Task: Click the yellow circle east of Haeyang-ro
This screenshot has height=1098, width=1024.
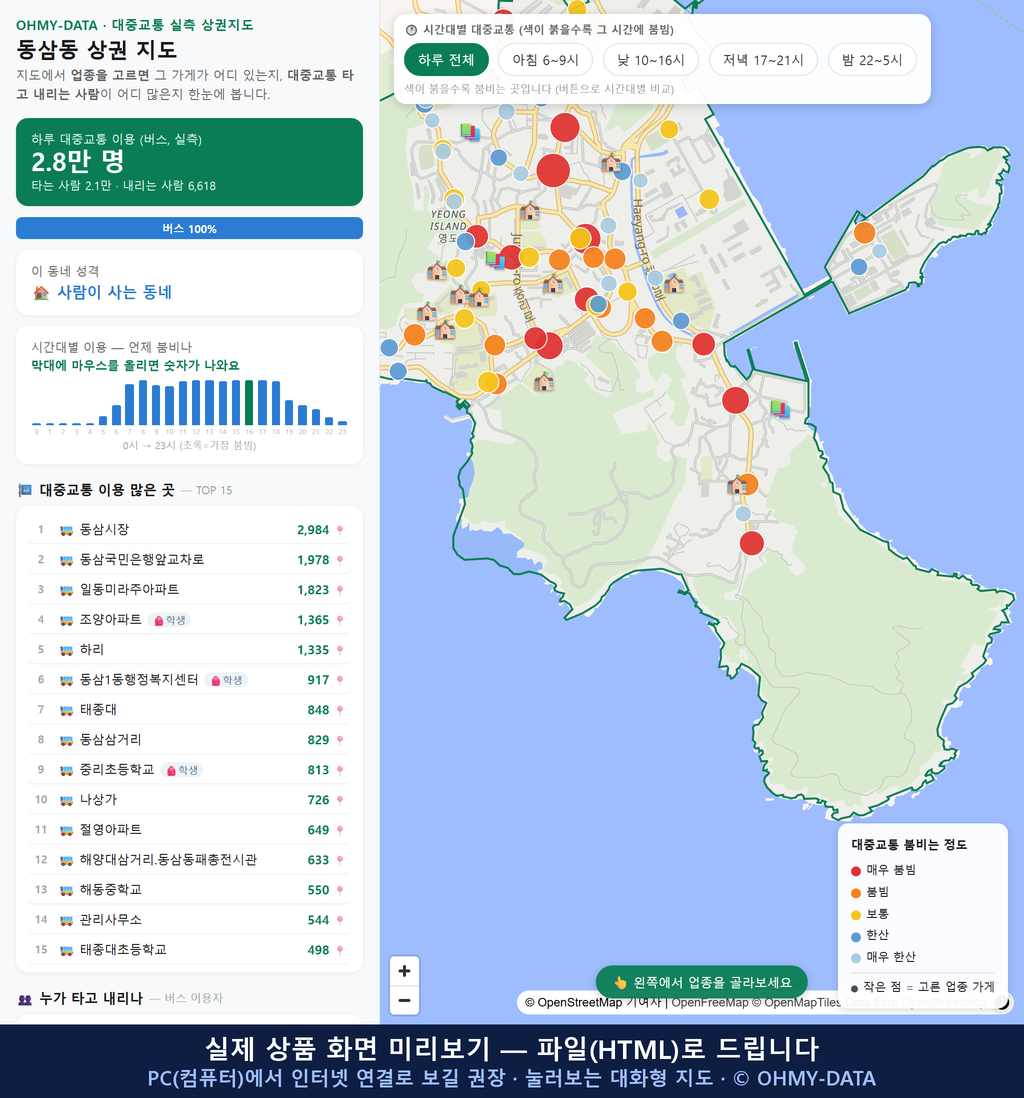Action: pos(709,200)
